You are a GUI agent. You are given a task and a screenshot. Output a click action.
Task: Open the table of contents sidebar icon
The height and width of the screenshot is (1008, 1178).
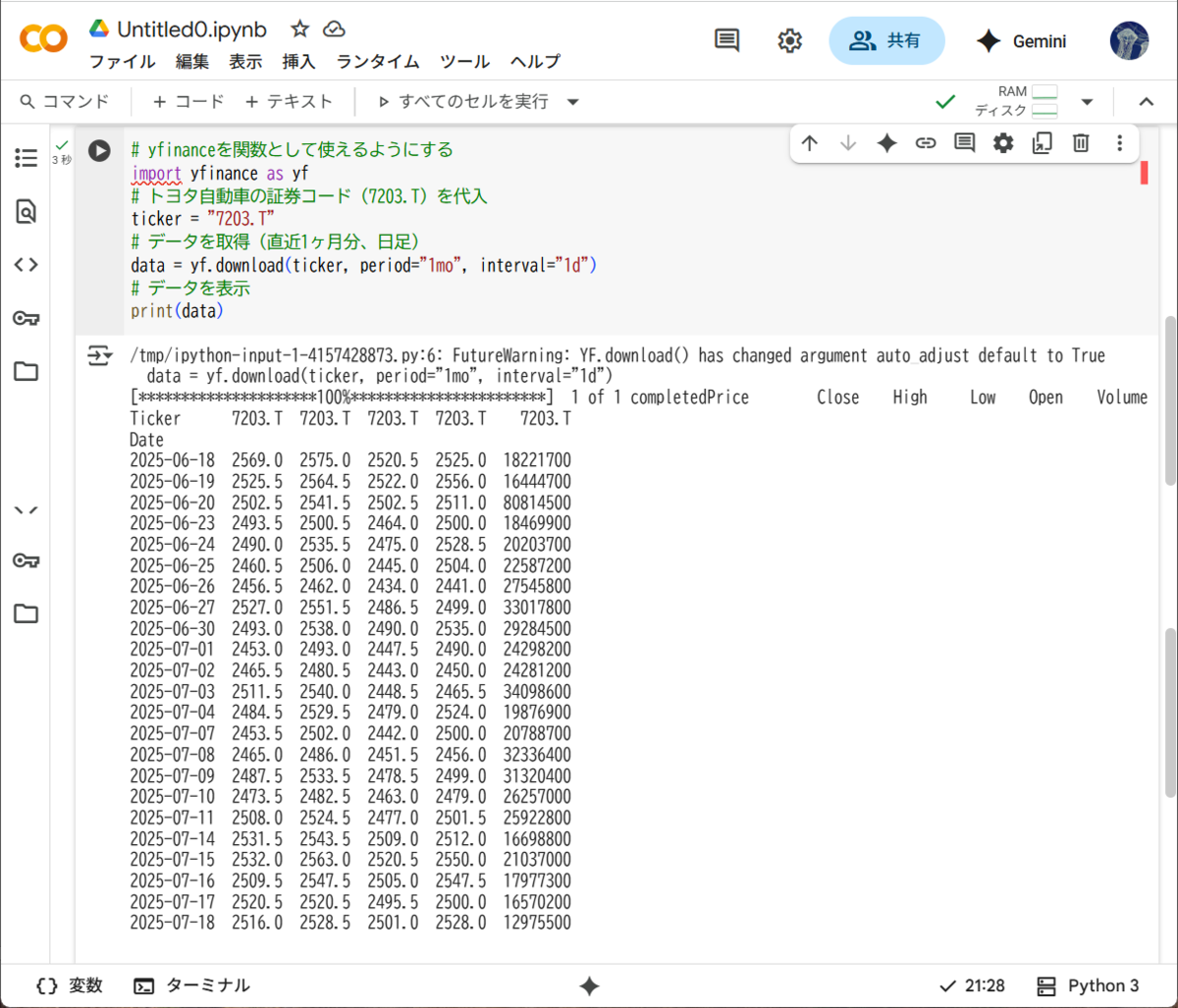[x=26, y=158]
